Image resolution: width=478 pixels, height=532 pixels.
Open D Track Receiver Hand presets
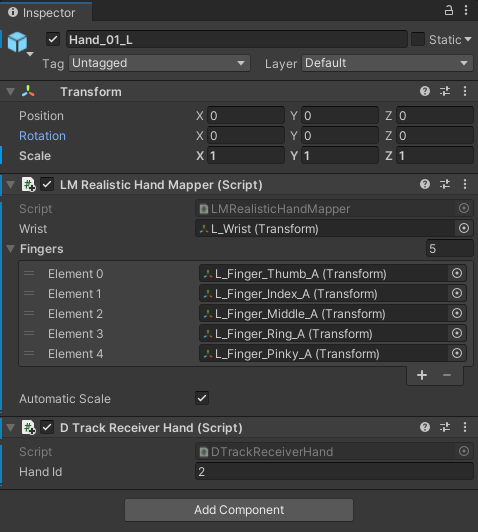(x=445, y=427)
